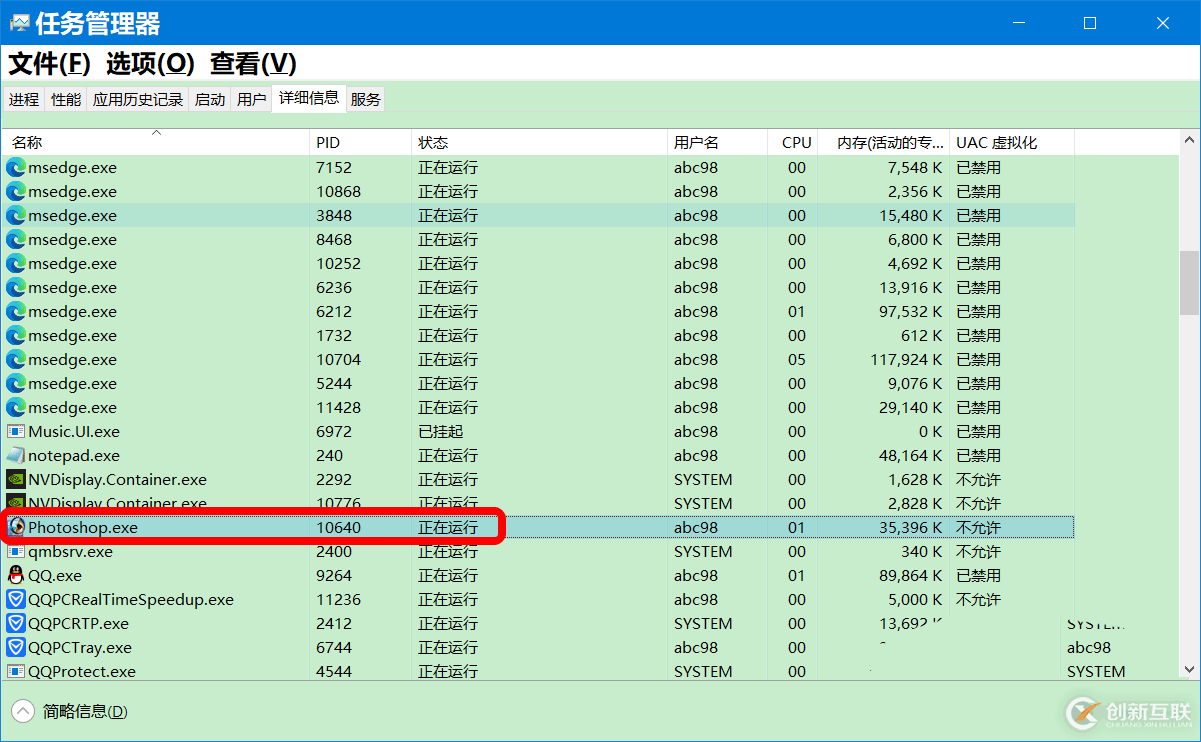Click the notepad.exe process icon
The height and width of the screenshot is (742, 1201).
coord(16,455)
